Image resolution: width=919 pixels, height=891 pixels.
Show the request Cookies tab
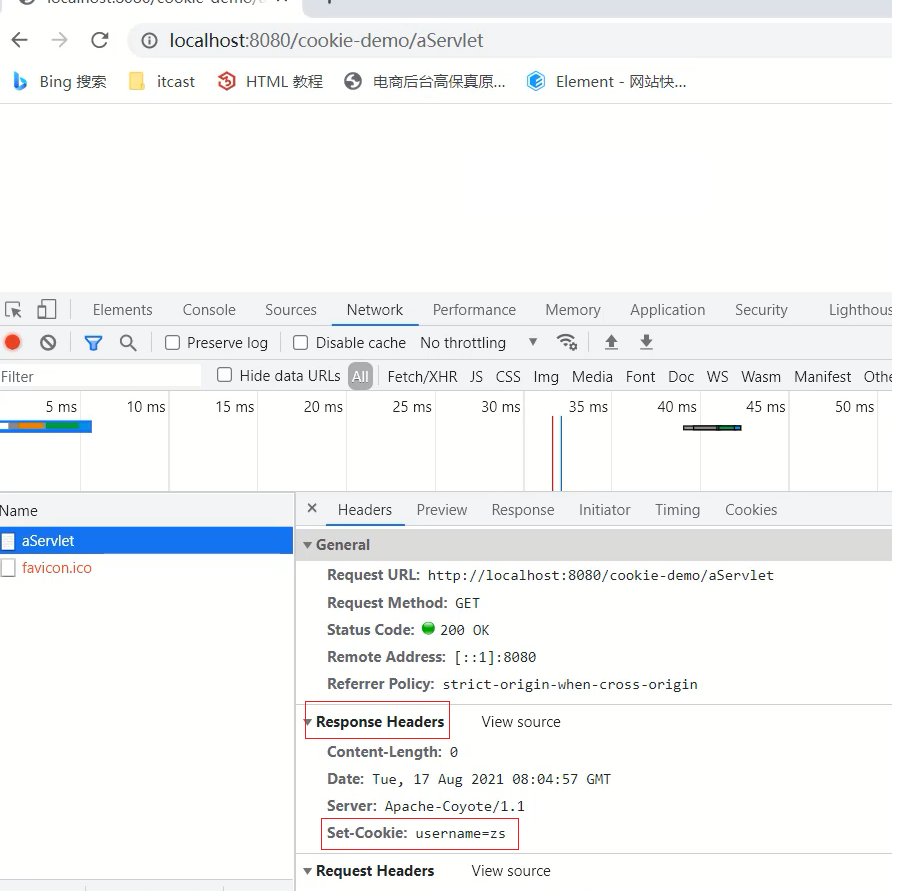coord(751,509)
